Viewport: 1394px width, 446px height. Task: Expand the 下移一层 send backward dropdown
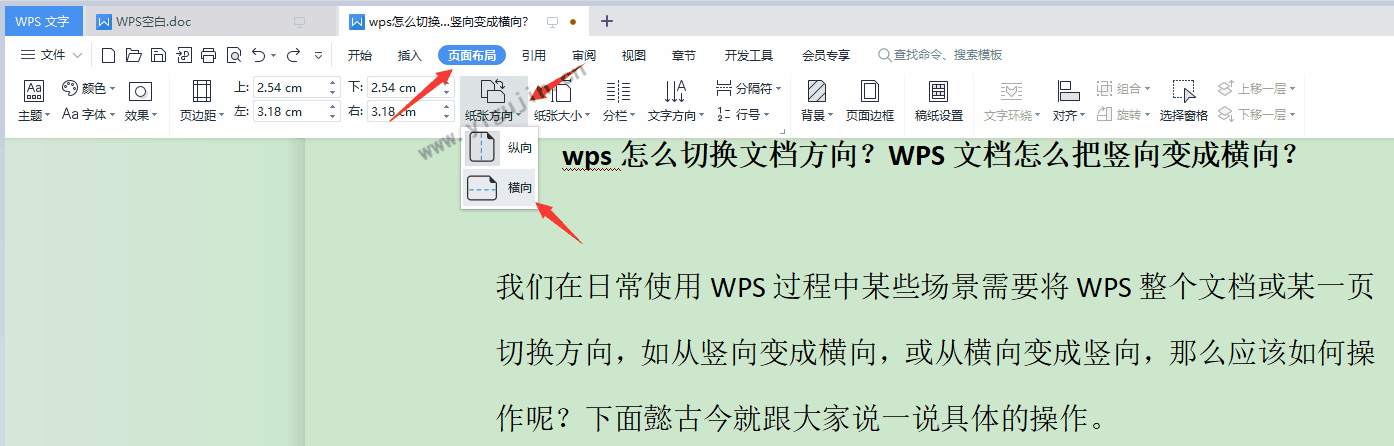(x=1293, y=115)
